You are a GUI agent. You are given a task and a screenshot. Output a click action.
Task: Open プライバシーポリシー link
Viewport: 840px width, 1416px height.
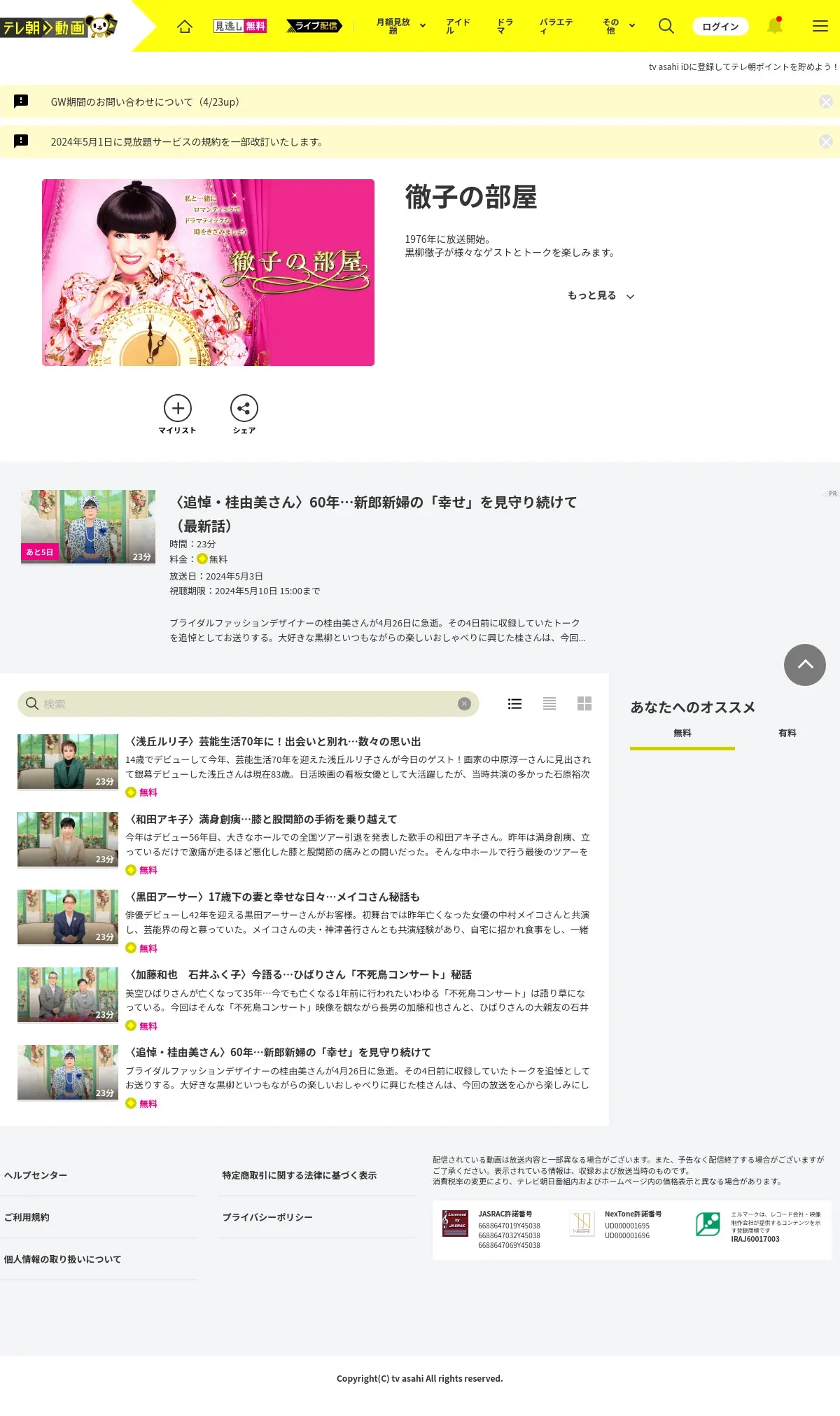[267, 1217]
